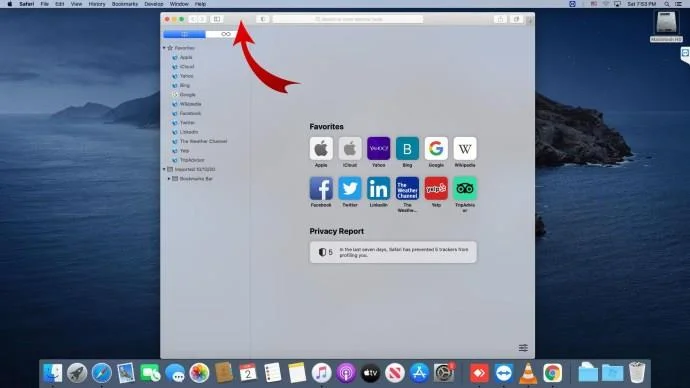Launch Finder from the Dock
The width and height of the screenshot is (690, 388).
pos(53,373)
